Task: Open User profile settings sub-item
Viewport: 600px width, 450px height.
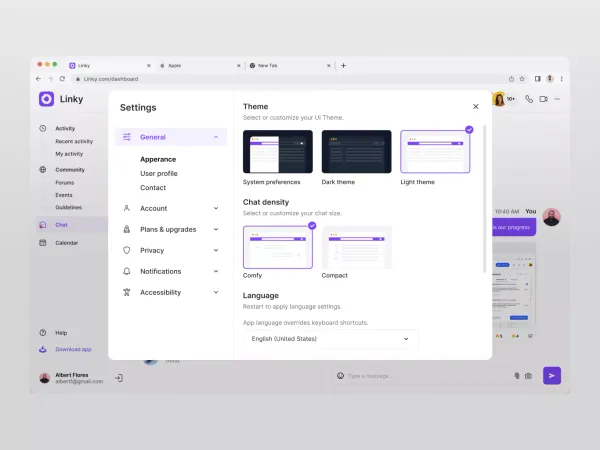Action: tap(159, 173)
